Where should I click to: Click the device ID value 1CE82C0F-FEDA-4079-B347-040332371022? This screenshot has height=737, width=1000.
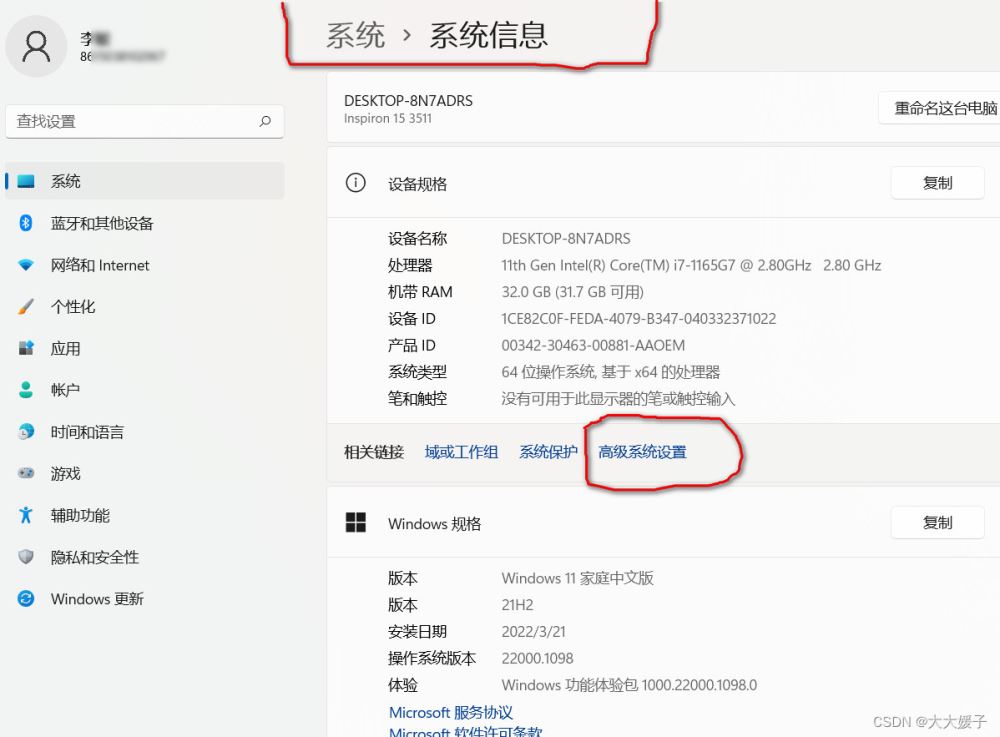tap(638, 319)
